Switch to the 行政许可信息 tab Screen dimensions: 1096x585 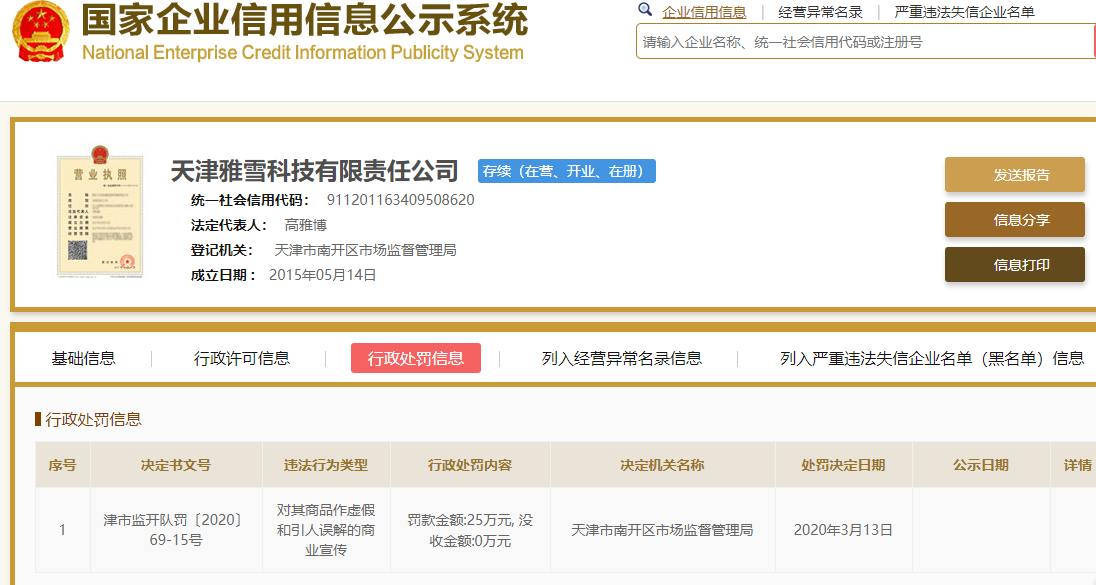coord(241,359)
